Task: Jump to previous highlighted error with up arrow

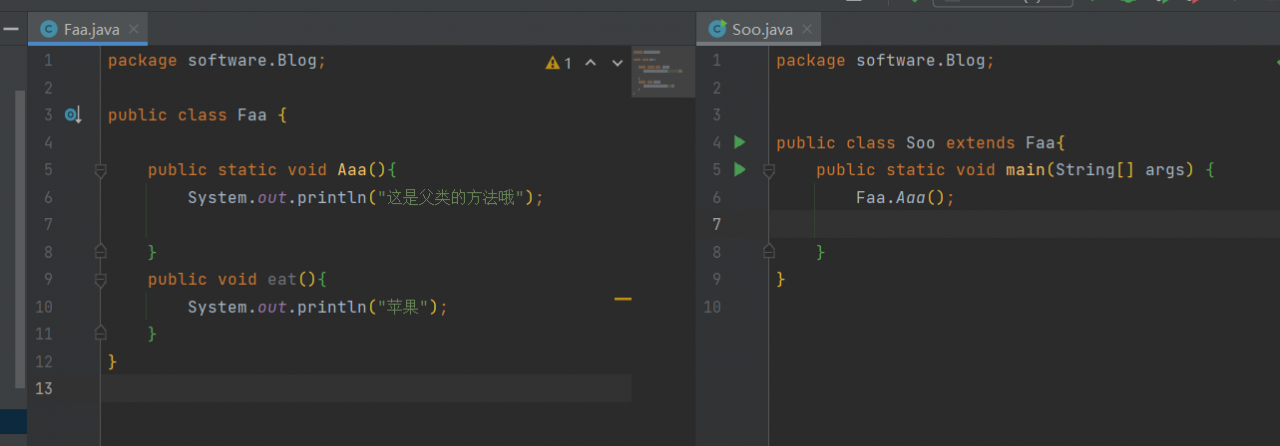Action: pos(590,63)
